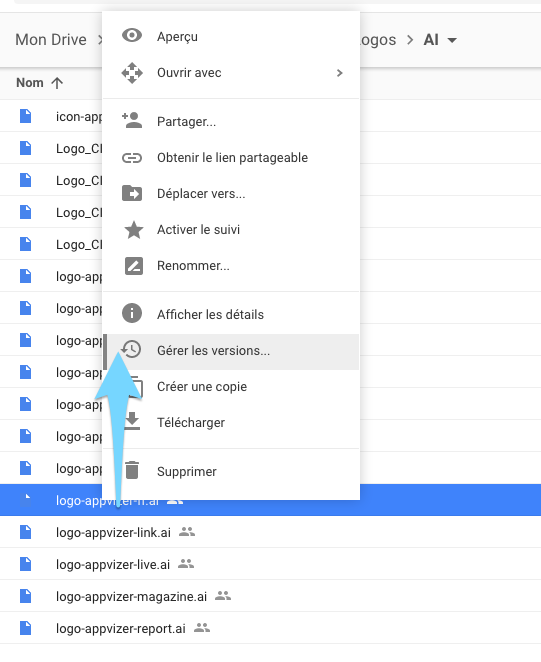Select file logo-appvizer-magazine.ai
Image resolution: width=541 pixels, height=662 pixels.
pos(131,597)
